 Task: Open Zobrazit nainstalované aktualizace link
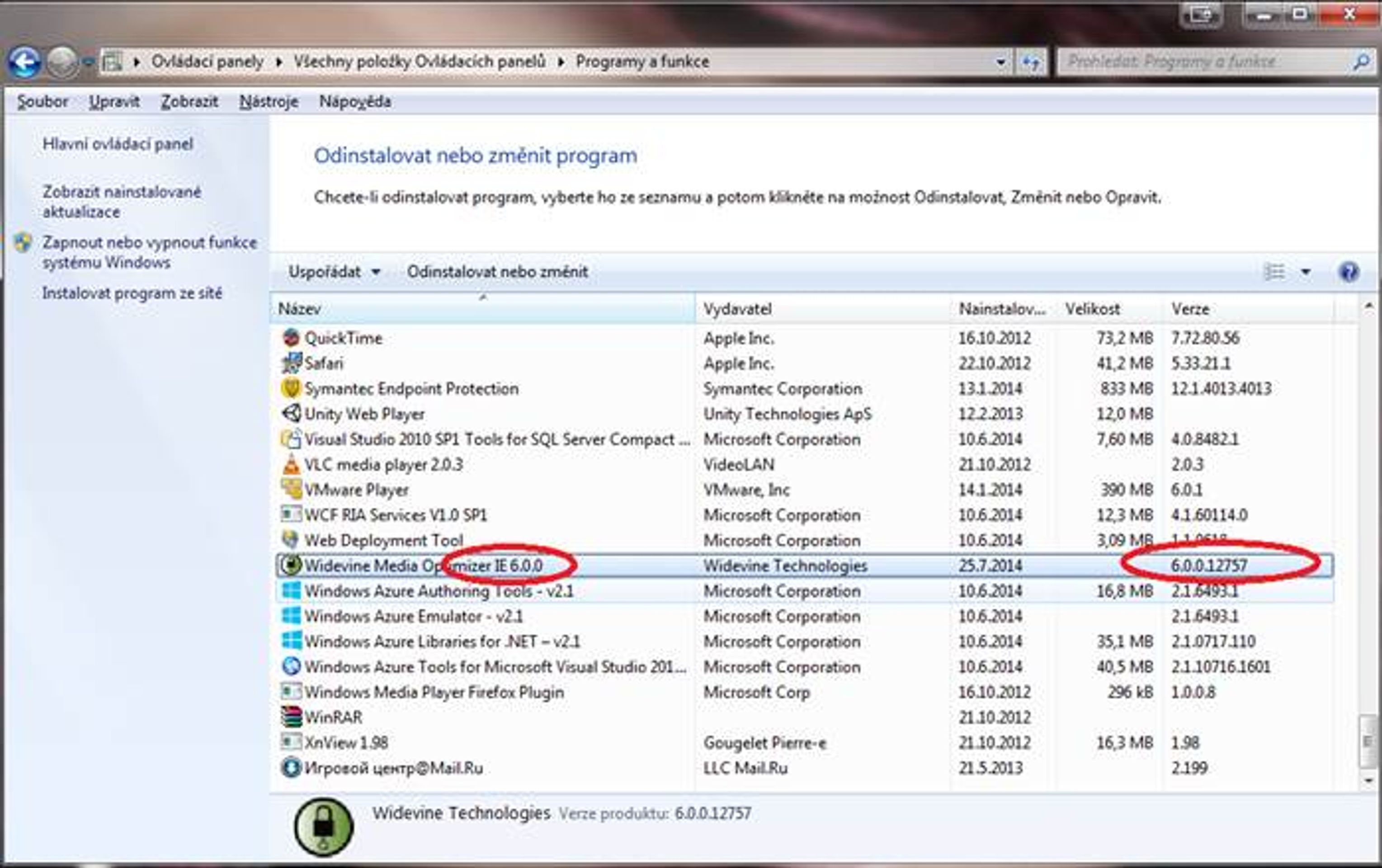pyautogui.click(x=122, y=202)
